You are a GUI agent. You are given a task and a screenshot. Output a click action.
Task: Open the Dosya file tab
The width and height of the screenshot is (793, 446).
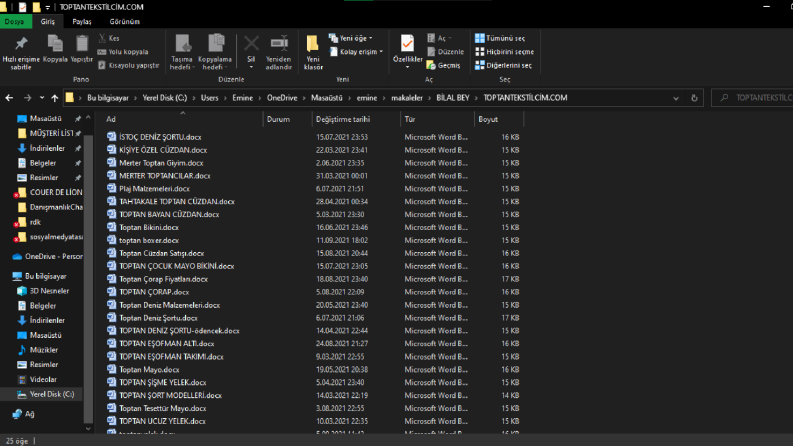tap(15, 22)
